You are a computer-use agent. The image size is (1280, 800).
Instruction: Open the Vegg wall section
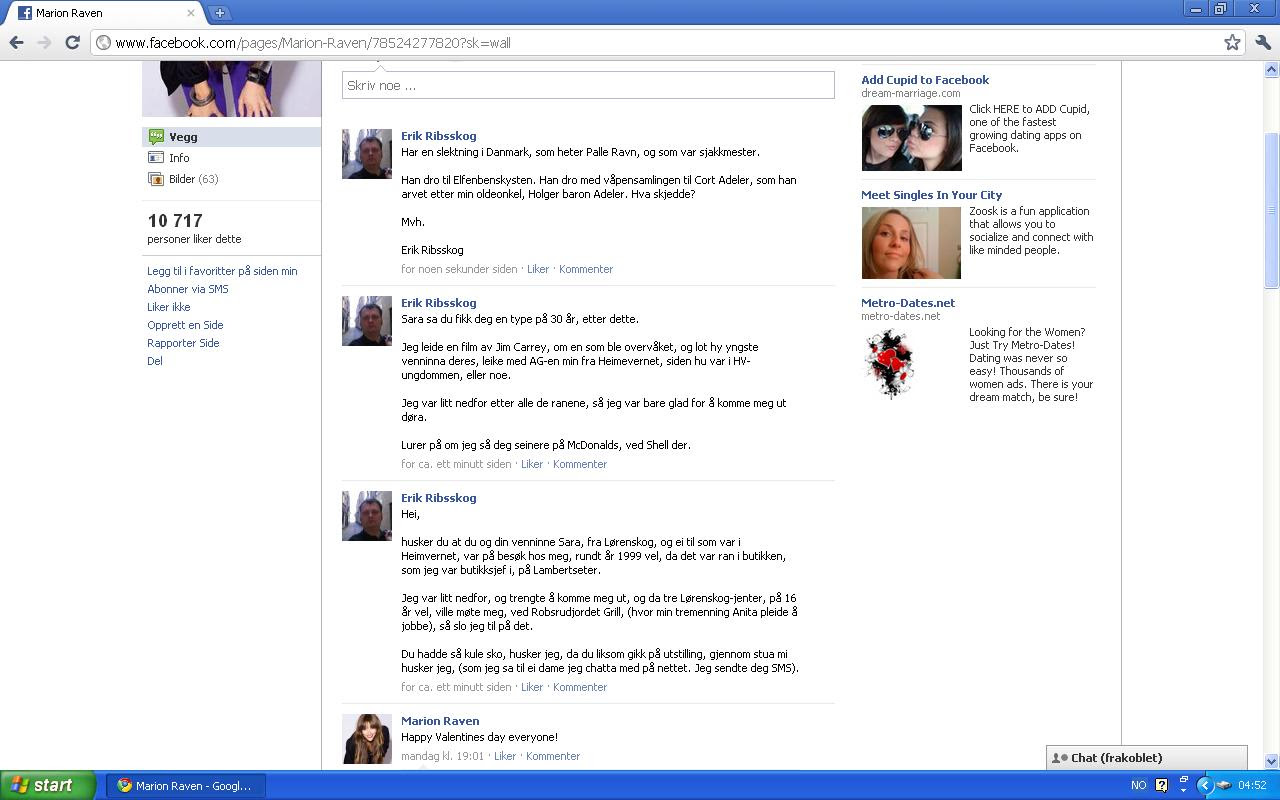[231, 137]
